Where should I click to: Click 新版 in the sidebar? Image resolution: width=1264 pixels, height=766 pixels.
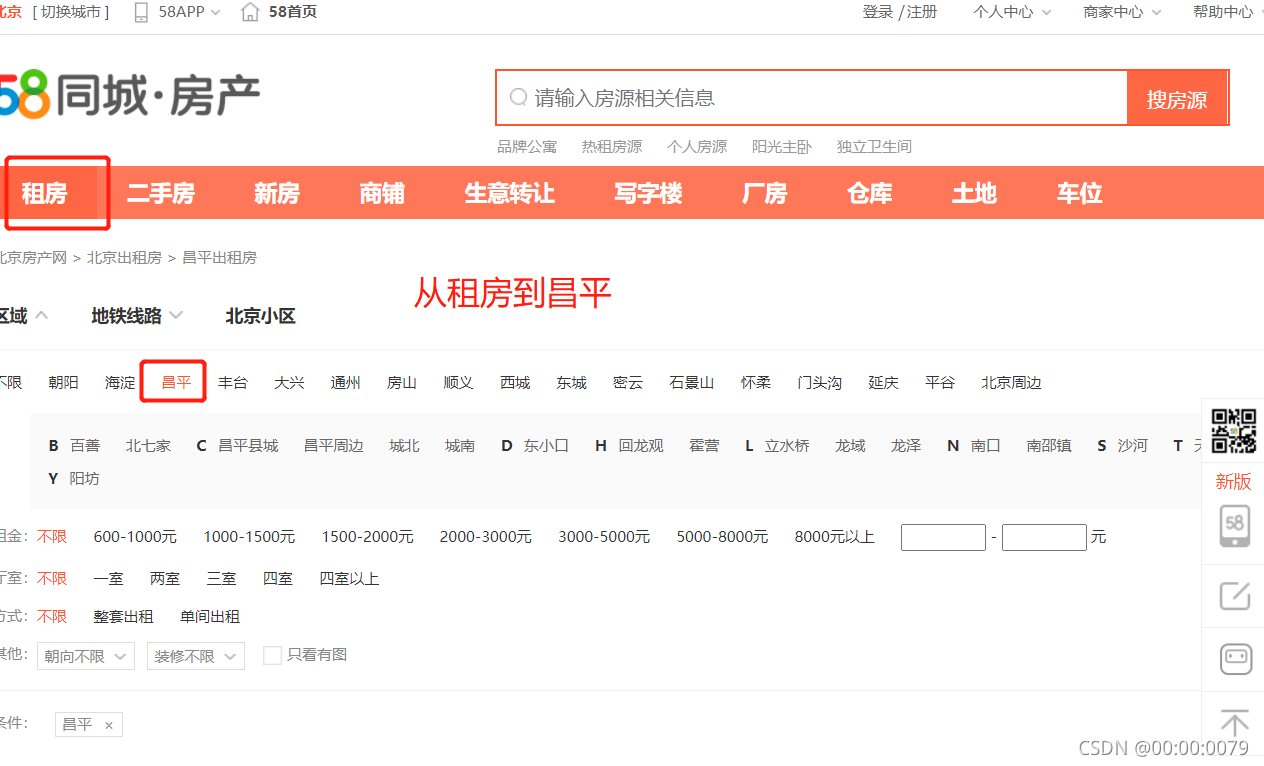(x=1233, y=482)
